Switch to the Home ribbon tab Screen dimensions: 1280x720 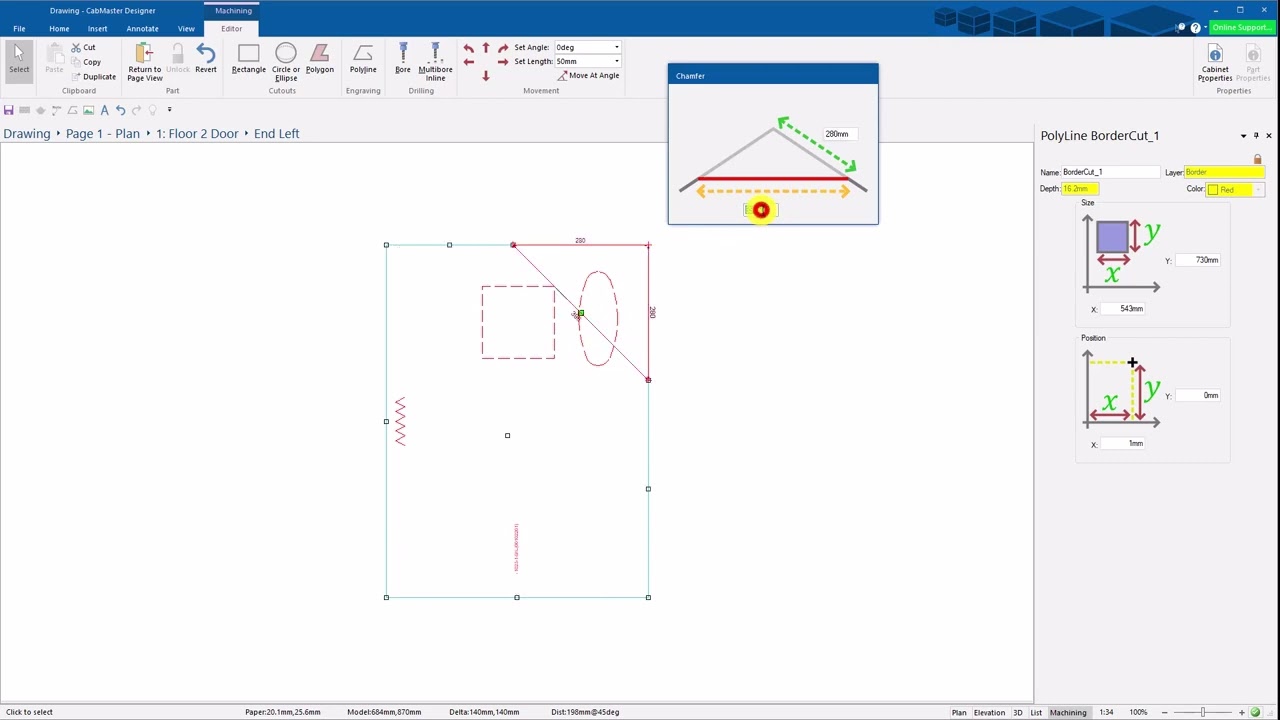[59, 28]
